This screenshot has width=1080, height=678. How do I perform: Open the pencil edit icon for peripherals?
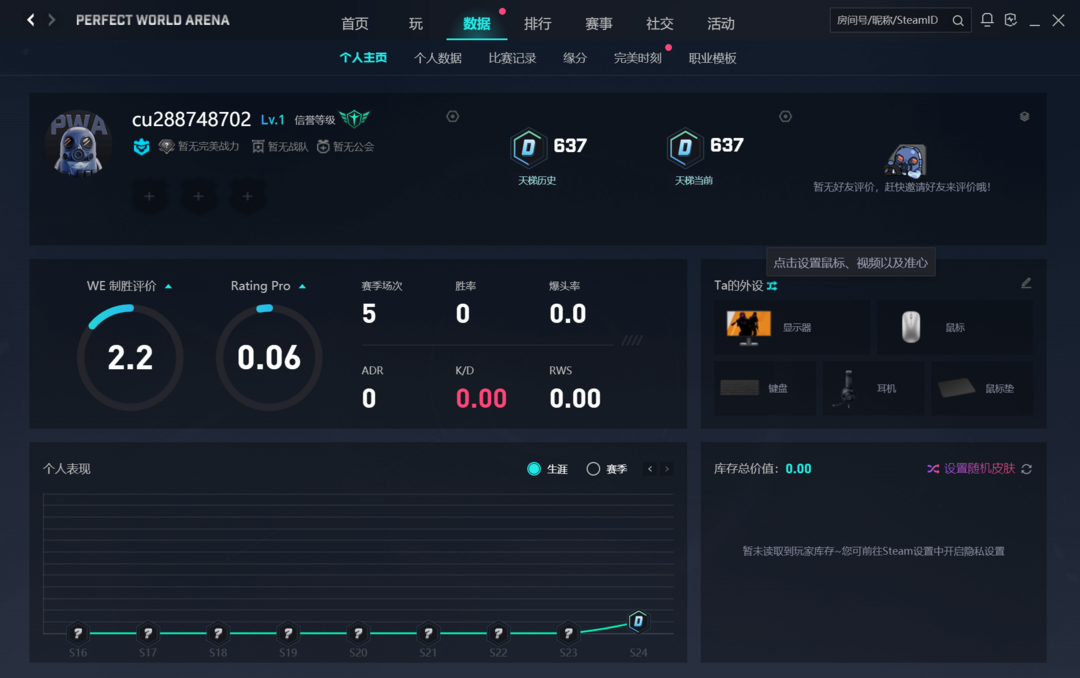coord(1026,283)
